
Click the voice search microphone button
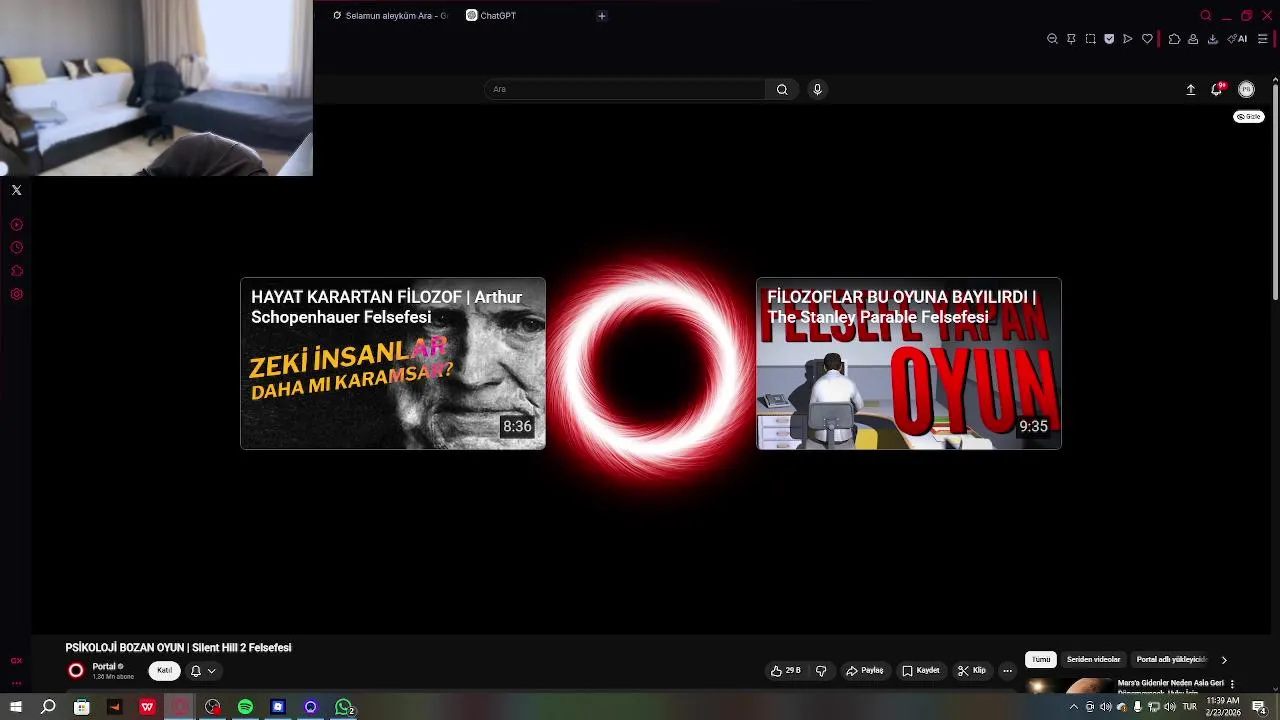(817, 89)
